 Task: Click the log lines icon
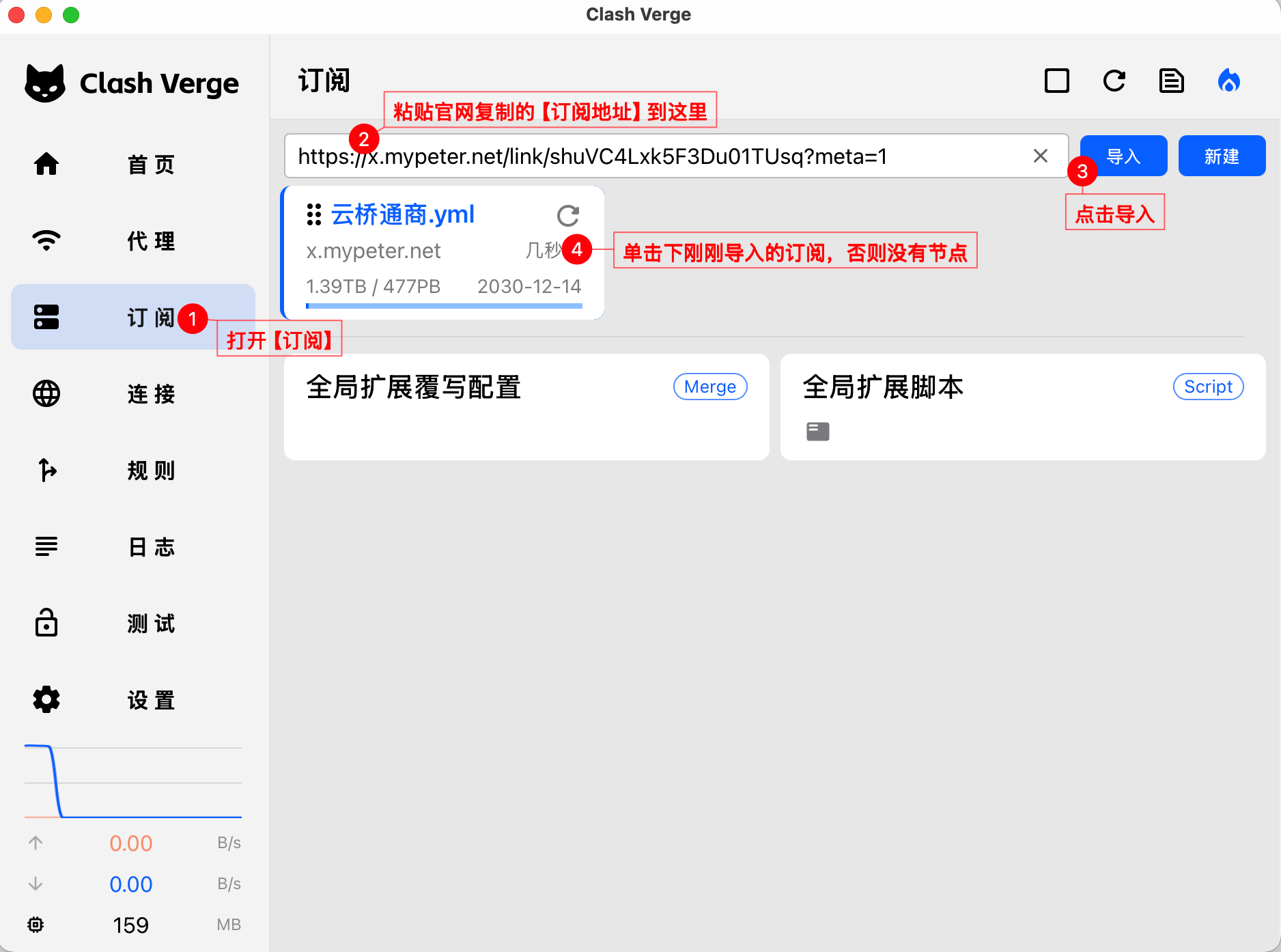[x=46, y=546]
